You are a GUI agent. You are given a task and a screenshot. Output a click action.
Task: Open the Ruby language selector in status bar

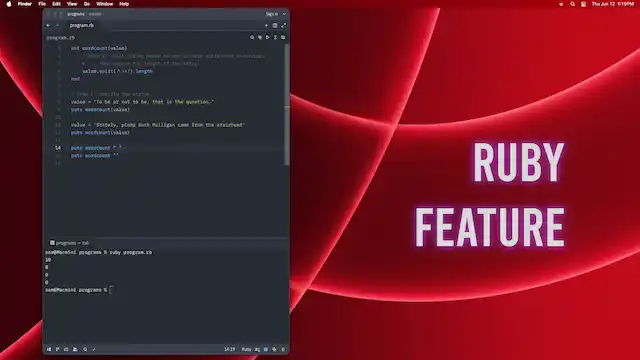pyautogui.click(x=246, y=349)
